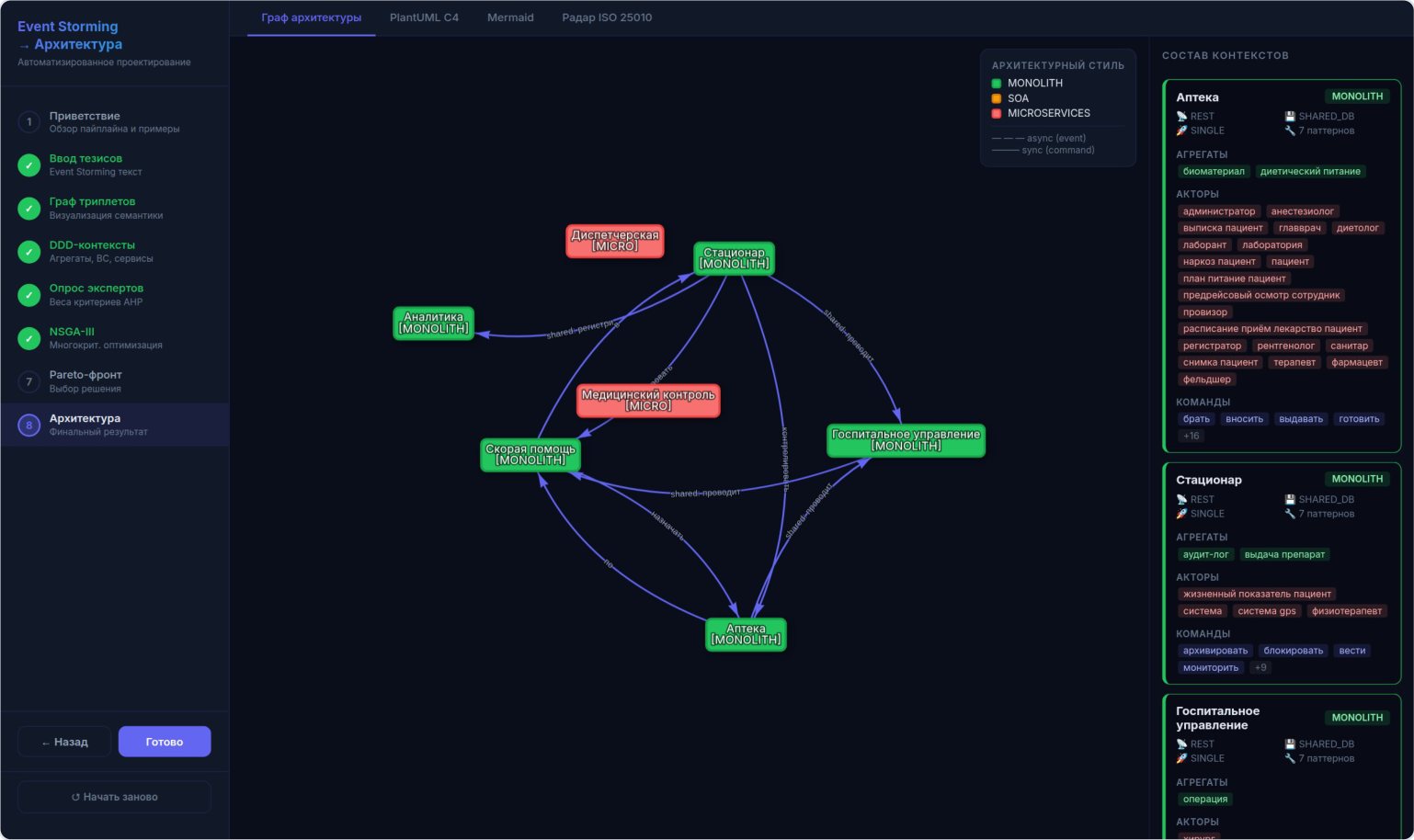Open the Mermaid tab

point(510,17)
